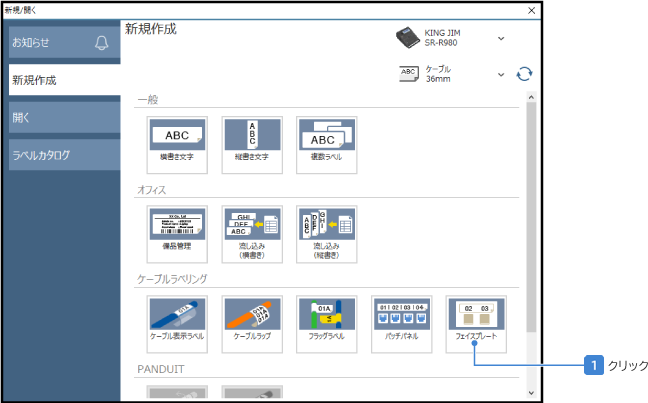
Task: Select the 備品管理 equipment management template
Action: 176,235
